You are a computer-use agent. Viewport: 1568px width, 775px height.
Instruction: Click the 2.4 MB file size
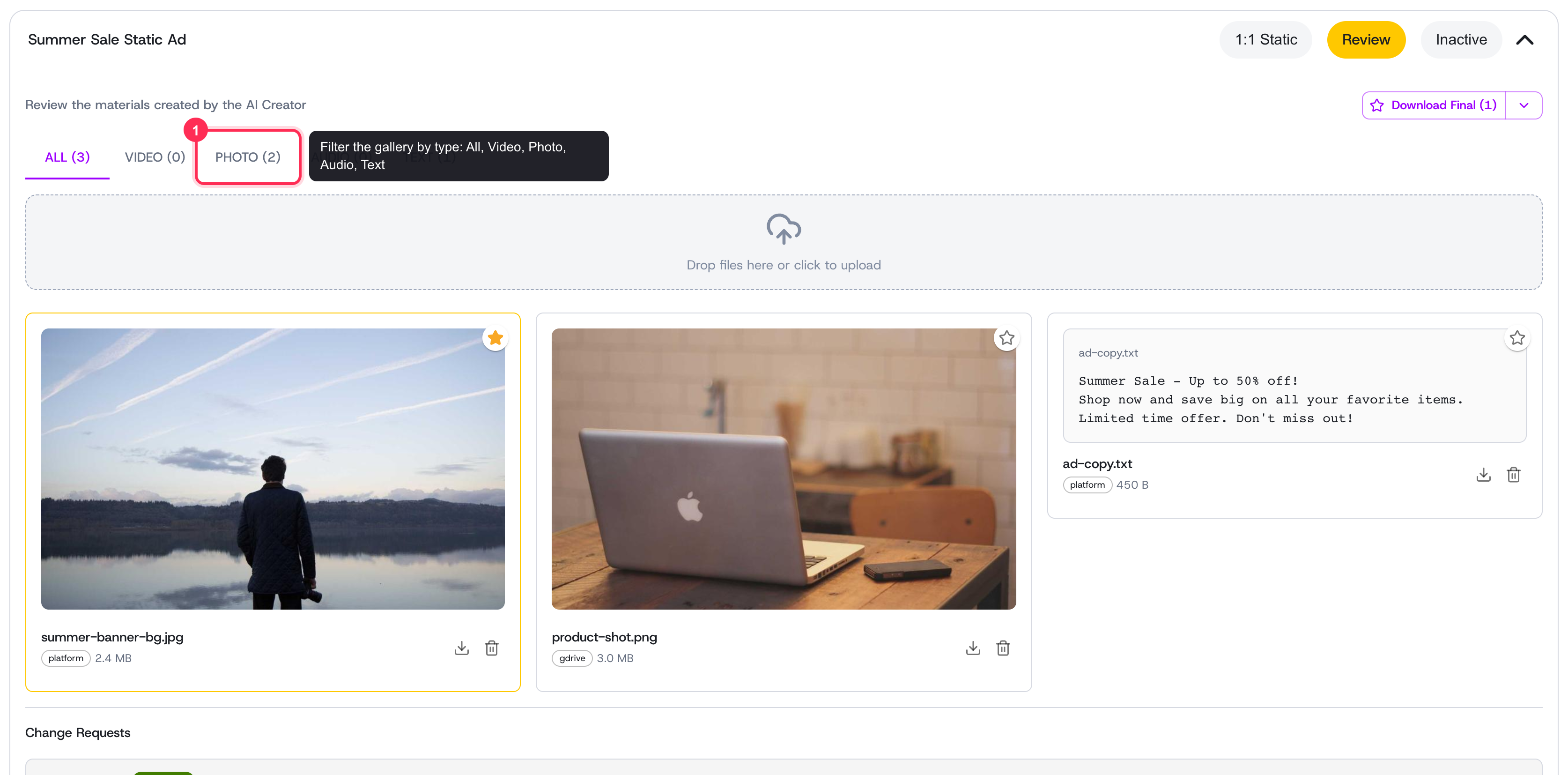point(113,658)
